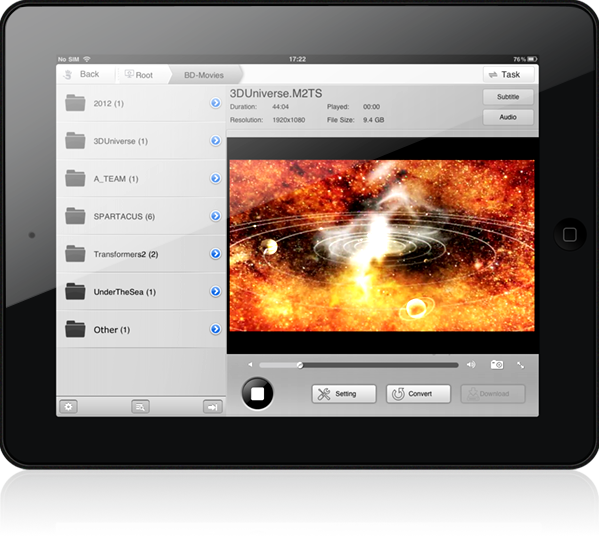Click the 2012 folder icon
Screen dimensions: 599x536
[75, 103]
